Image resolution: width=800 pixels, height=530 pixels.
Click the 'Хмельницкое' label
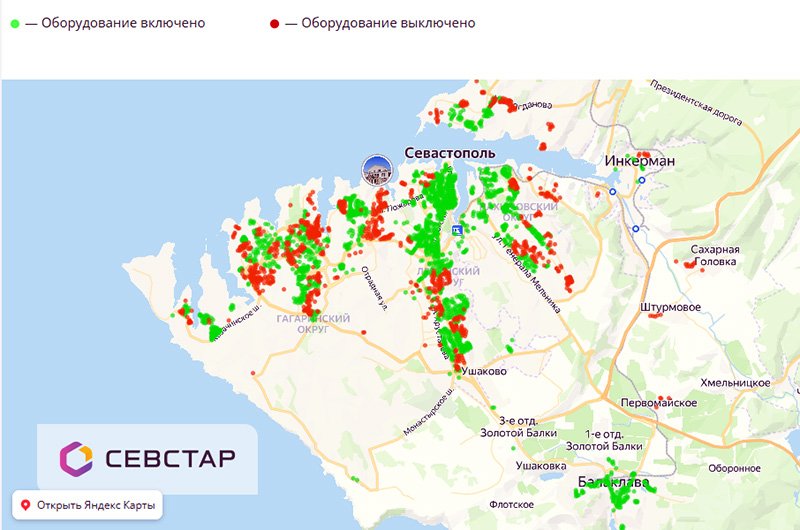click(735, 383)
